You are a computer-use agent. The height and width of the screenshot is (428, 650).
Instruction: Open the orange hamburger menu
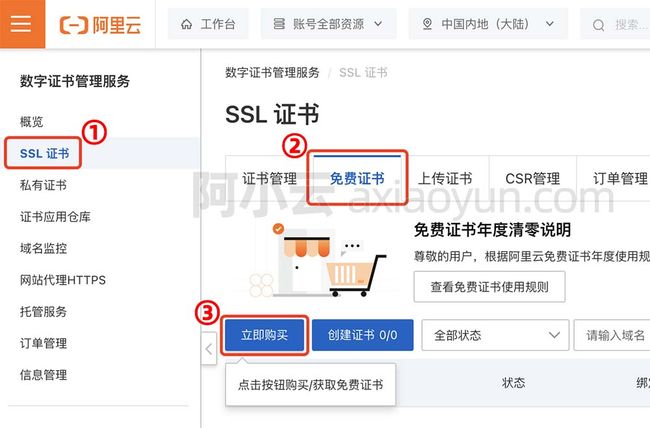22,24
